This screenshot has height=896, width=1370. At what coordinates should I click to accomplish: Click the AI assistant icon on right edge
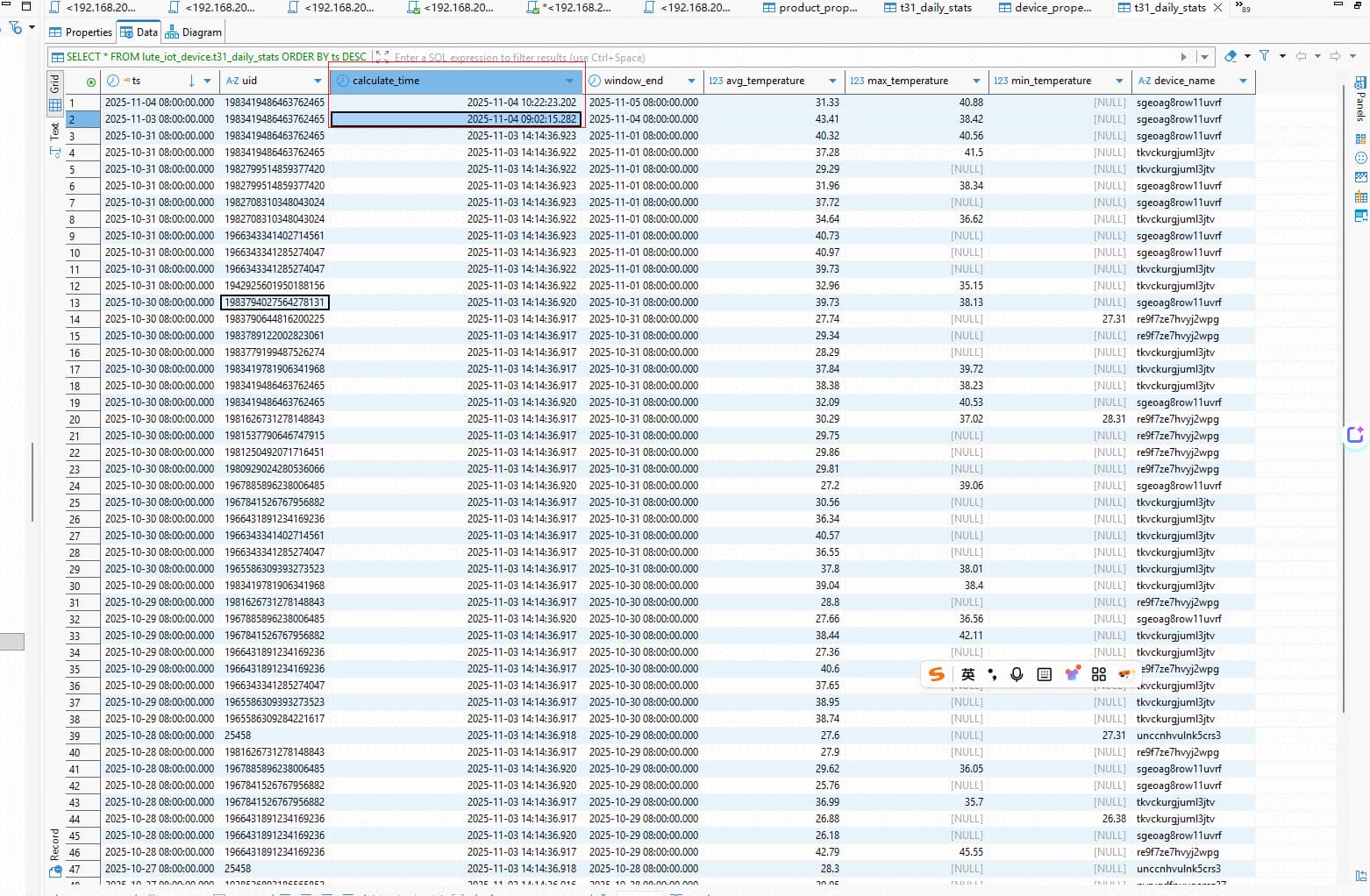(1355, 435)
